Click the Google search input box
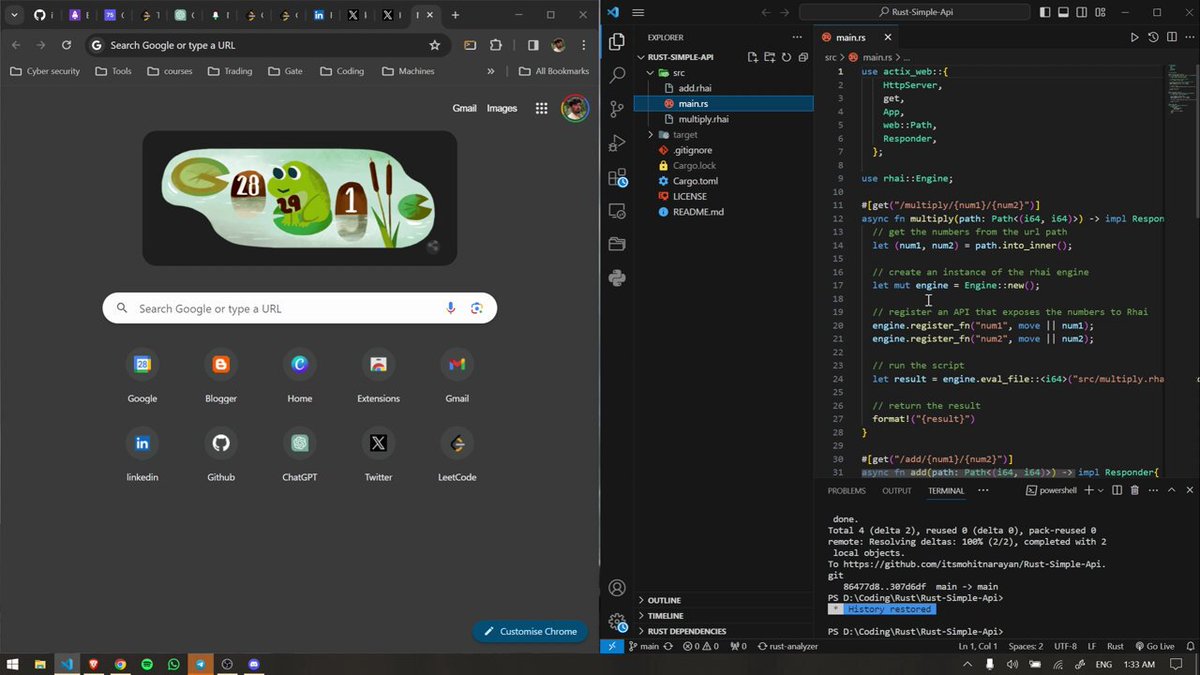The height and width of the screenshot is (675, 1200). [299, 308]
